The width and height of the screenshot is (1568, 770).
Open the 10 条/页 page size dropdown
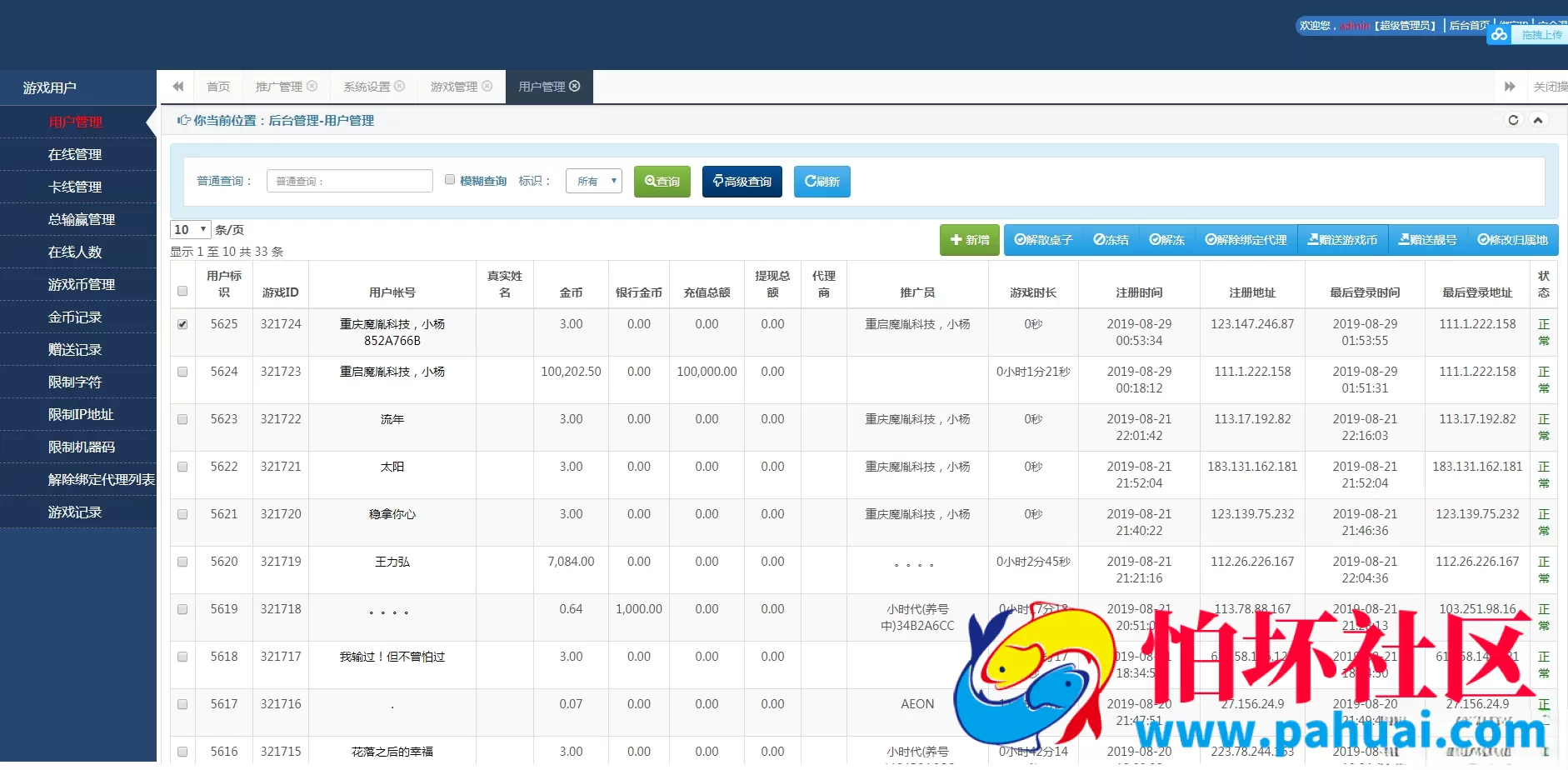pyautogui.click(x=191, y=229)
